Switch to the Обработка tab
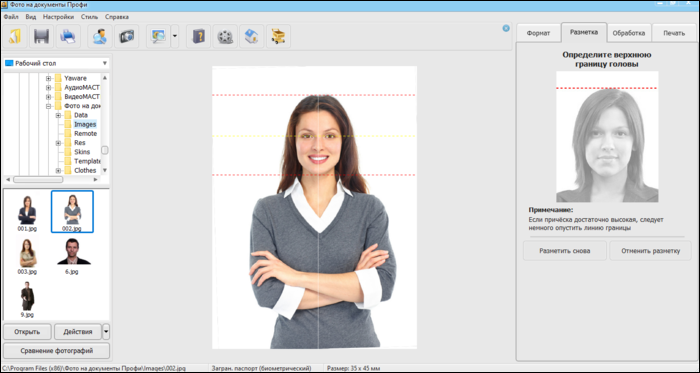This screenshot has width=700, height=373. click(x=629, y=33)
